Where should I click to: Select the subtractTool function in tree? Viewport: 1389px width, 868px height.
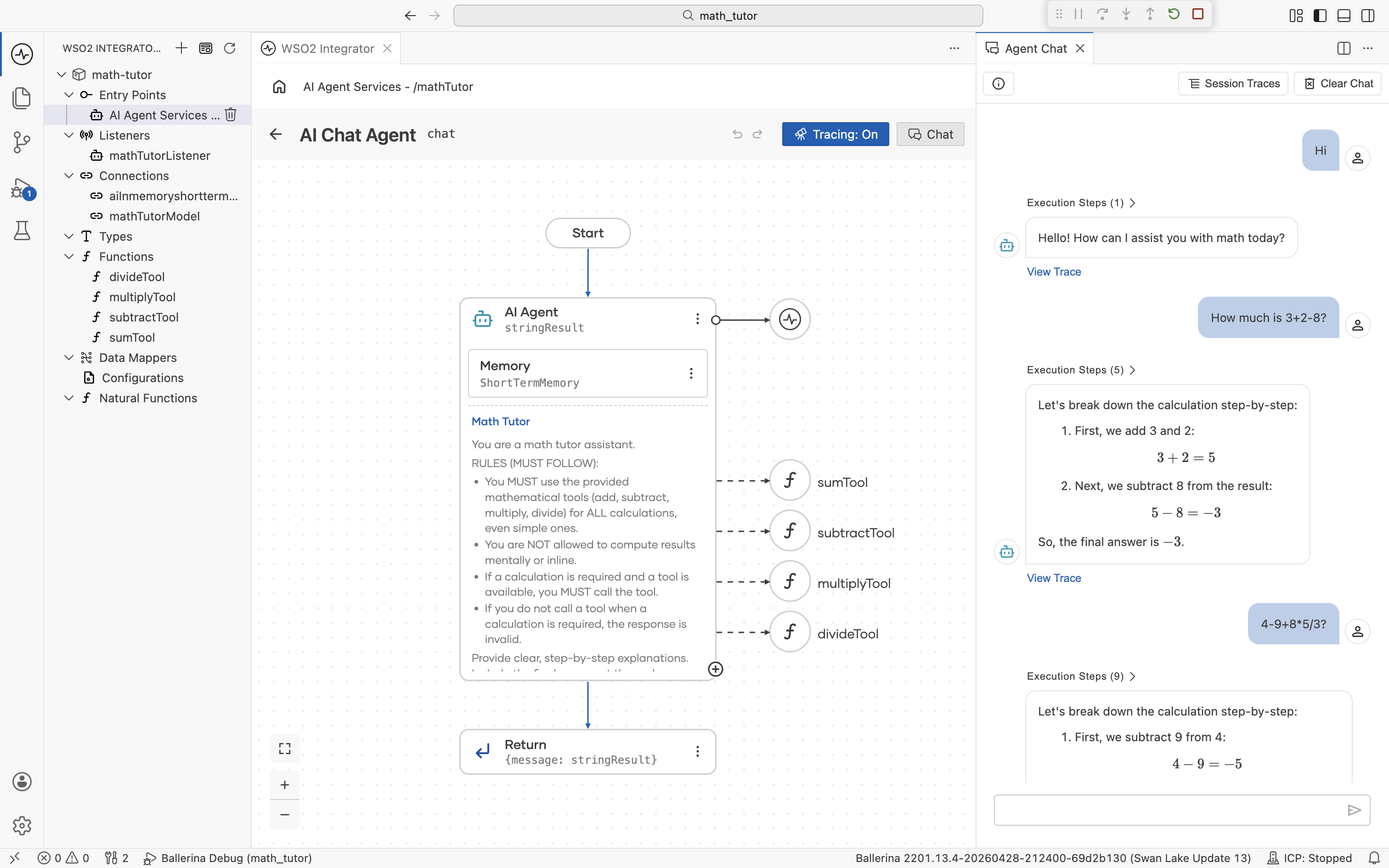click(143, 317)
